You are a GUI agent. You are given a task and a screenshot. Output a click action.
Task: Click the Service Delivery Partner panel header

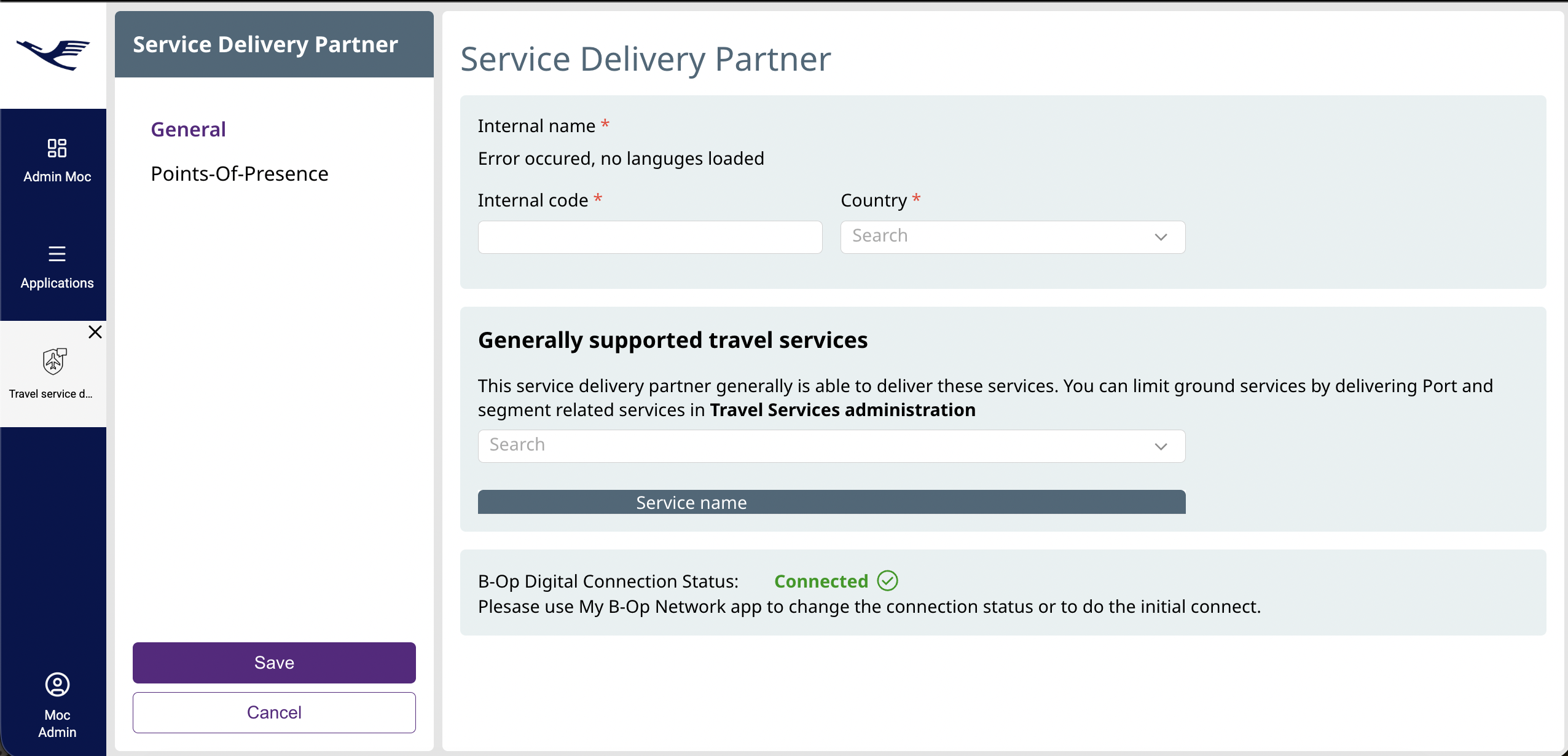pos(265,44)
